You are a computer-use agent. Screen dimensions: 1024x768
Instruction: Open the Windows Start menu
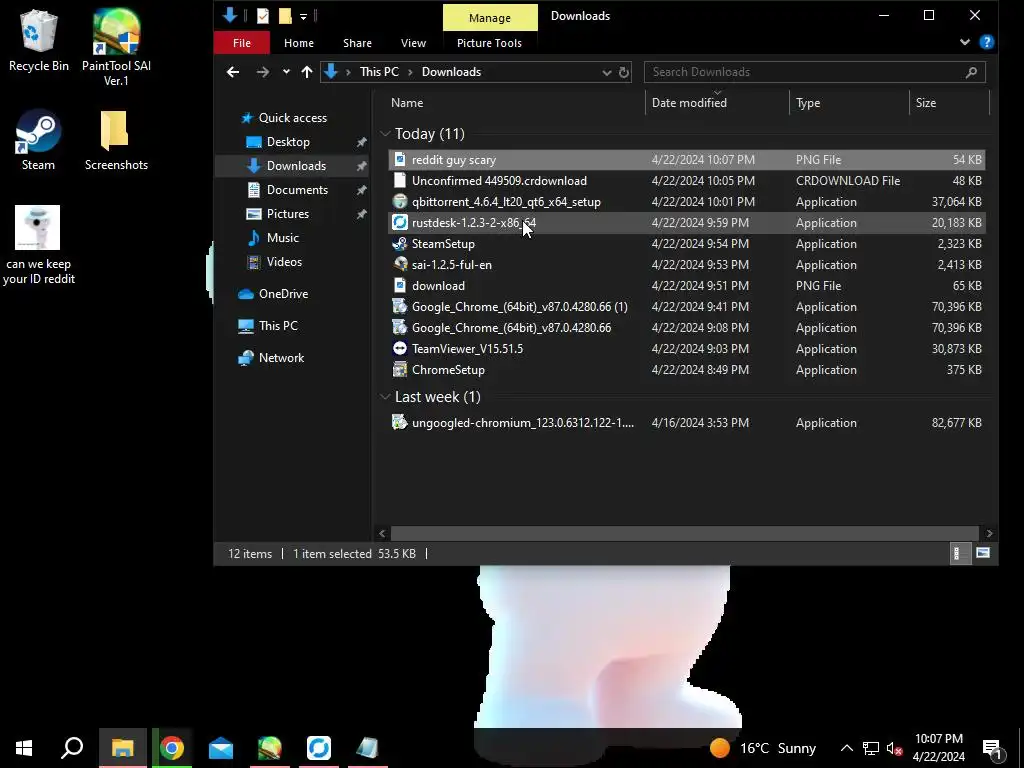[24, 748]
